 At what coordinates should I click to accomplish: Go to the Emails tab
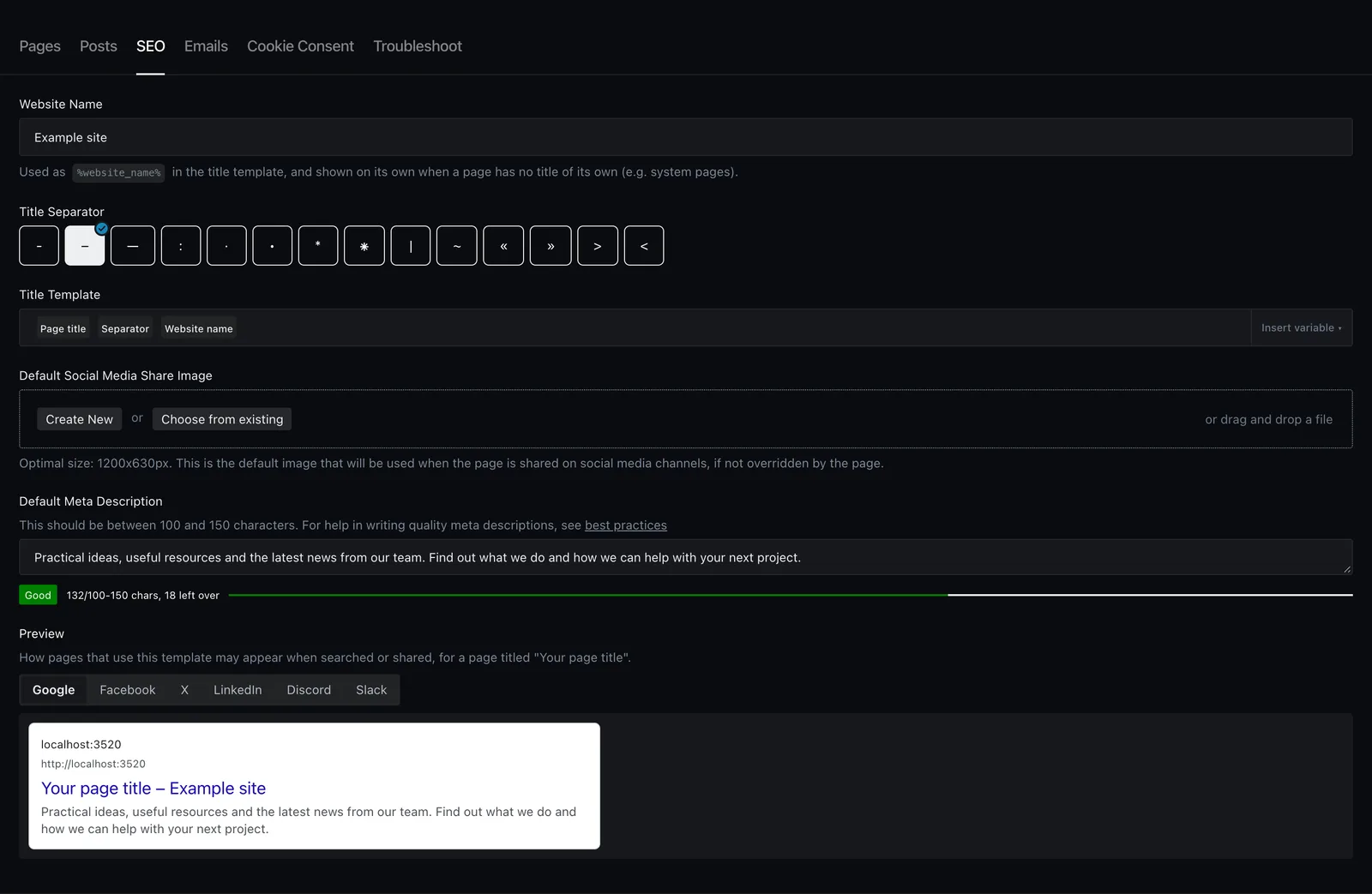[206, 46]
